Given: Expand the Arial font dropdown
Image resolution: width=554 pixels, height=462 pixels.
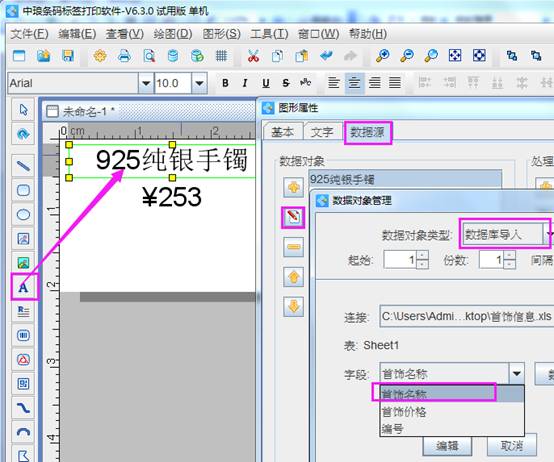Looking at the screenshot, I should [x=146, y=83].
